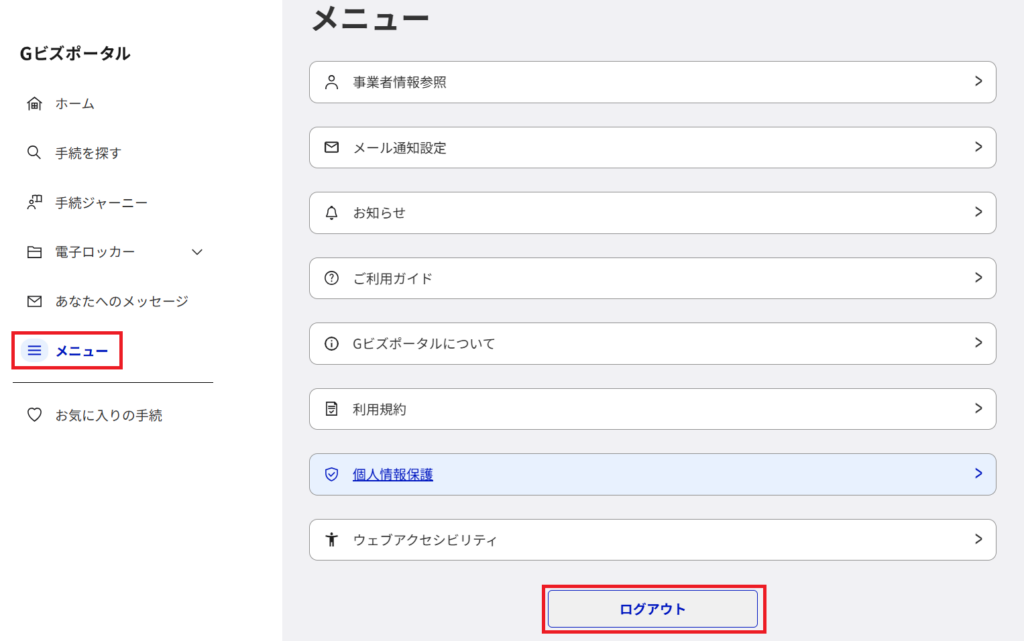Click the chevron on the 利用規約 row
The width and height of the screenshot is (1024, 641).
(x=978, y=409)
